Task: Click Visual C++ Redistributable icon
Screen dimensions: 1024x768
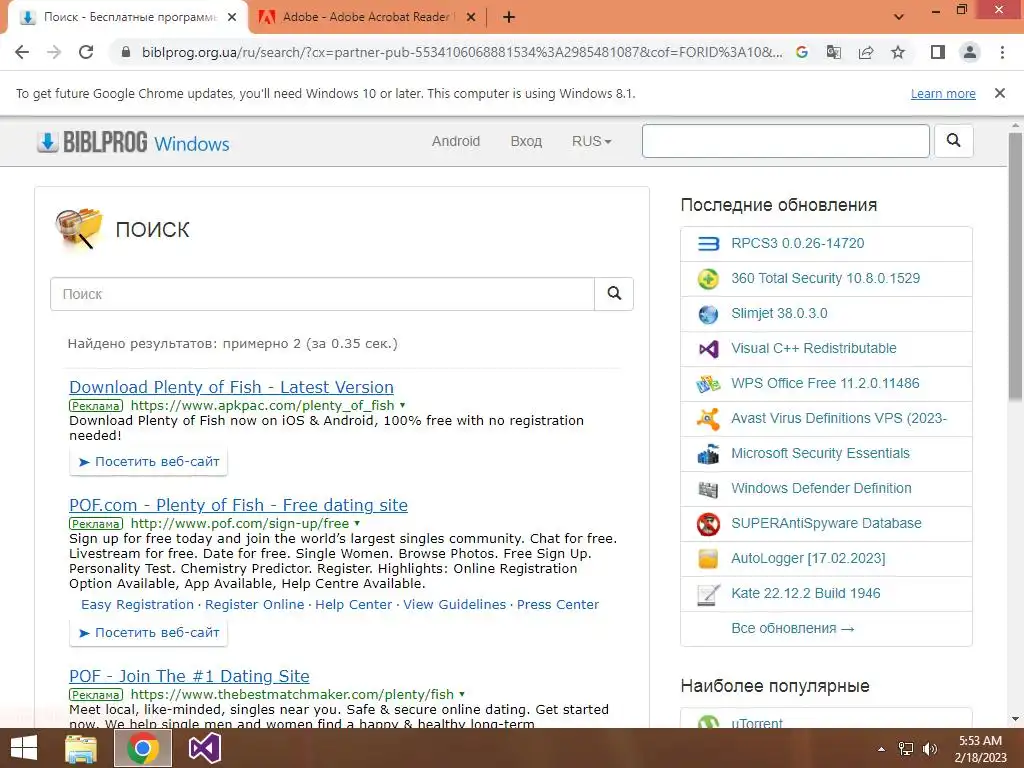Action: [x=708, y=349]
